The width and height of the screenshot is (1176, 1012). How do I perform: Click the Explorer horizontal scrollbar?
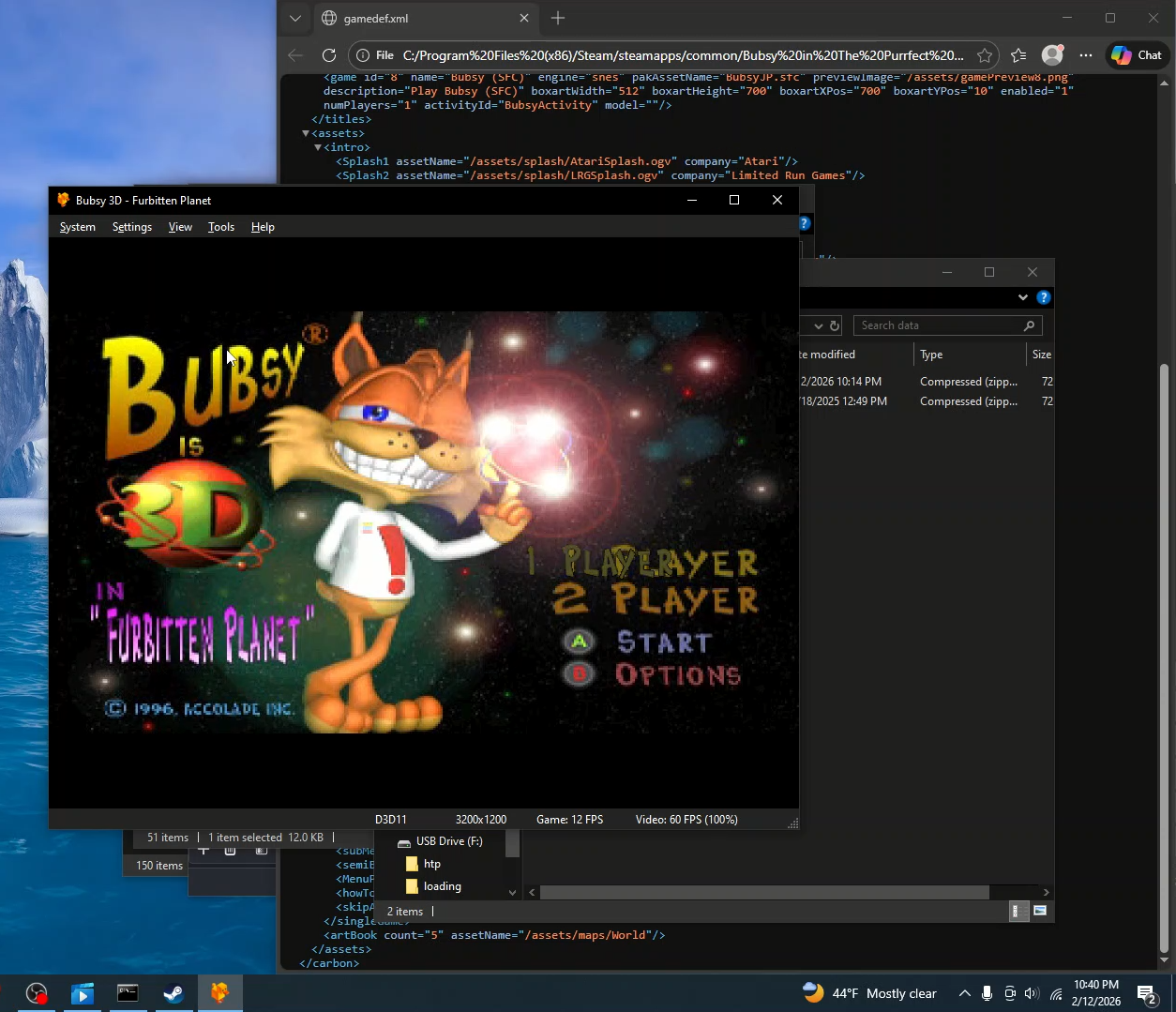coord(764,892)
